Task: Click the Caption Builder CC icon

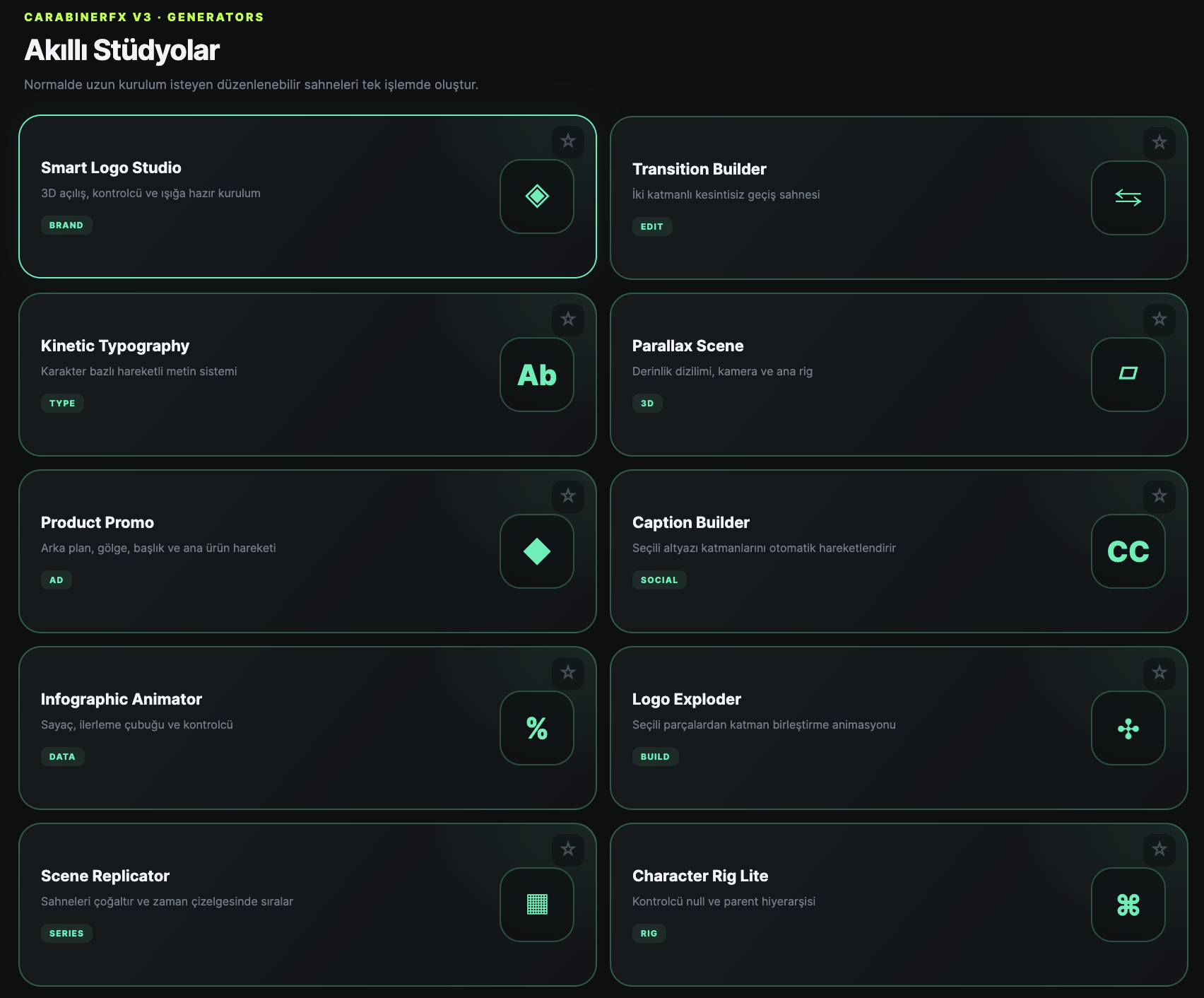Action: (x=1128, y=551)
